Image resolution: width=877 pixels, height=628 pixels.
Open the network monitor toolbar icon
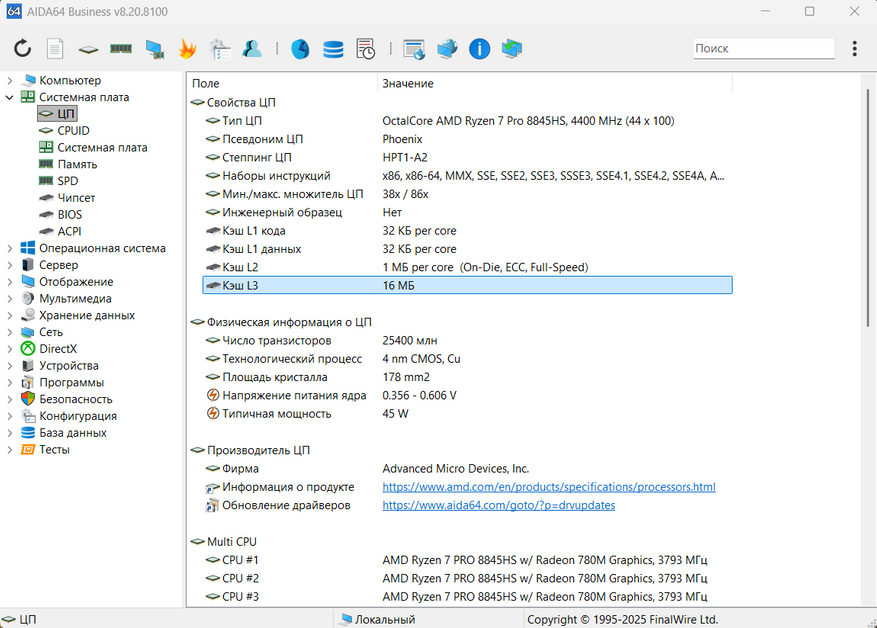154,49
